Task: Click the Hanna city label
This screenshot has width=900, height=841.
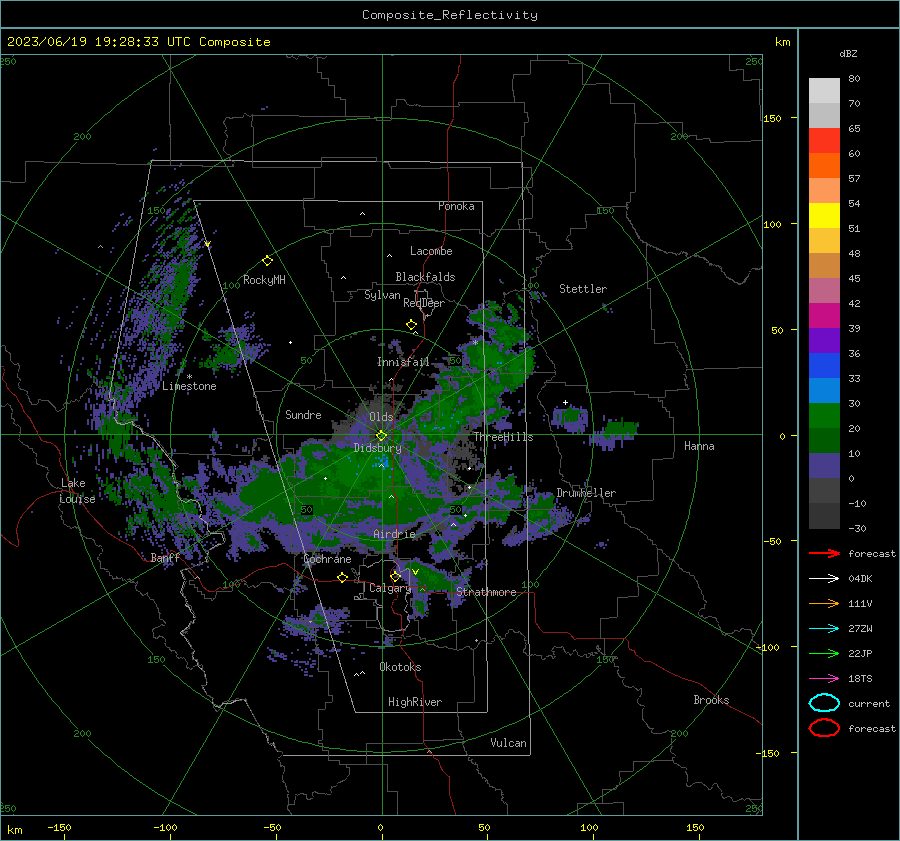Action: click(699, 446)
